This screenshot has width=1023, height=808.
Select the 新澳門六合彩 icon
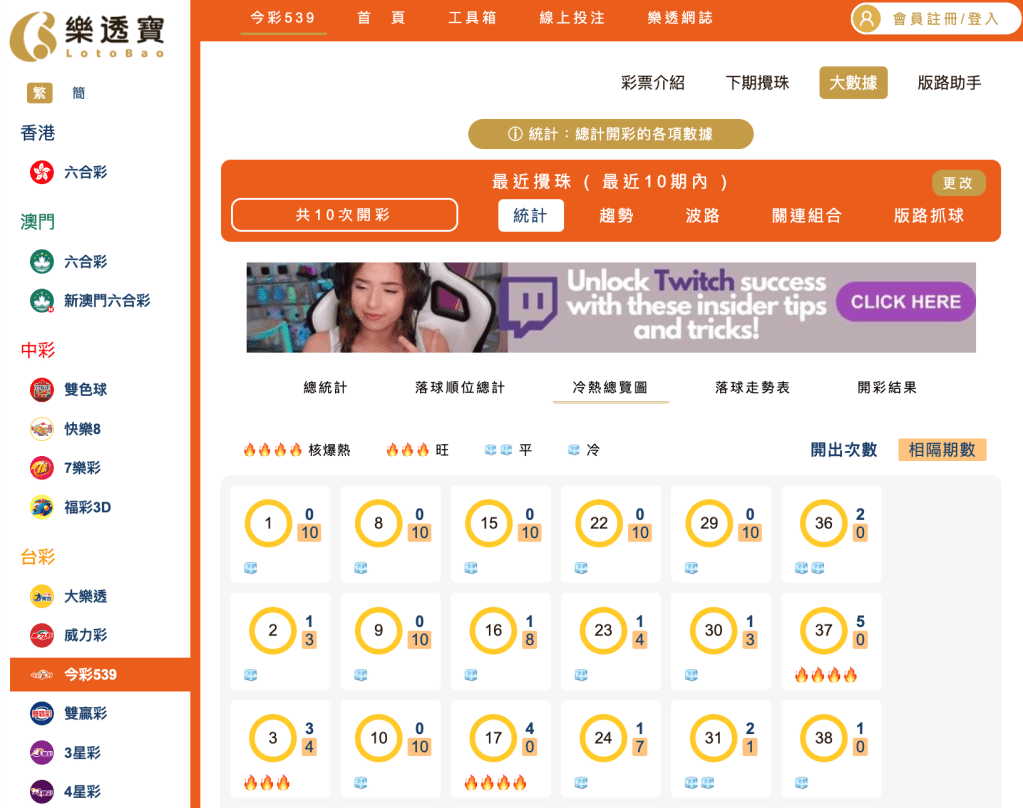pos(40,300)
